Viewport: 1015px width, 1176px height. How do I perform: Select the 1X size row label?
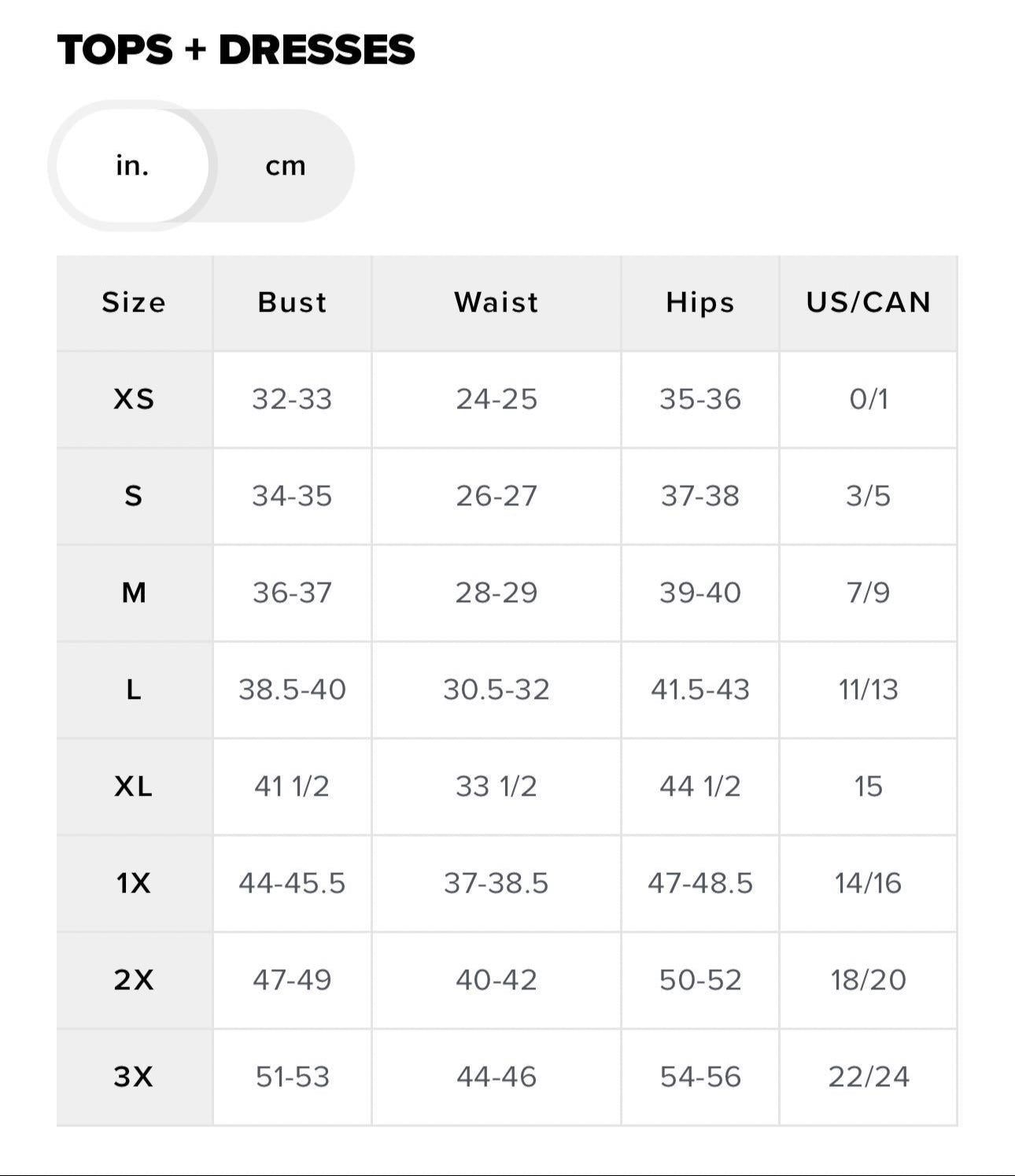click(x=134, y=883)
